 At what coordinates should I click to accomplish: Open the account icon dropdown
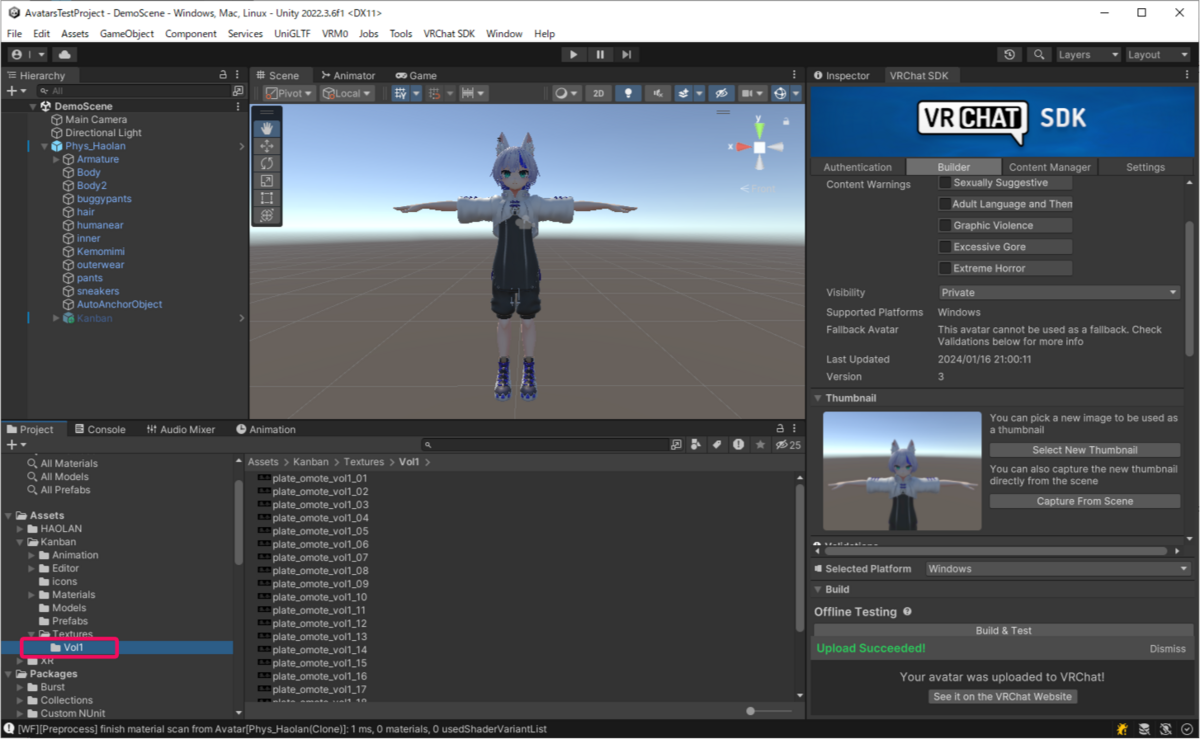[27, 55]
